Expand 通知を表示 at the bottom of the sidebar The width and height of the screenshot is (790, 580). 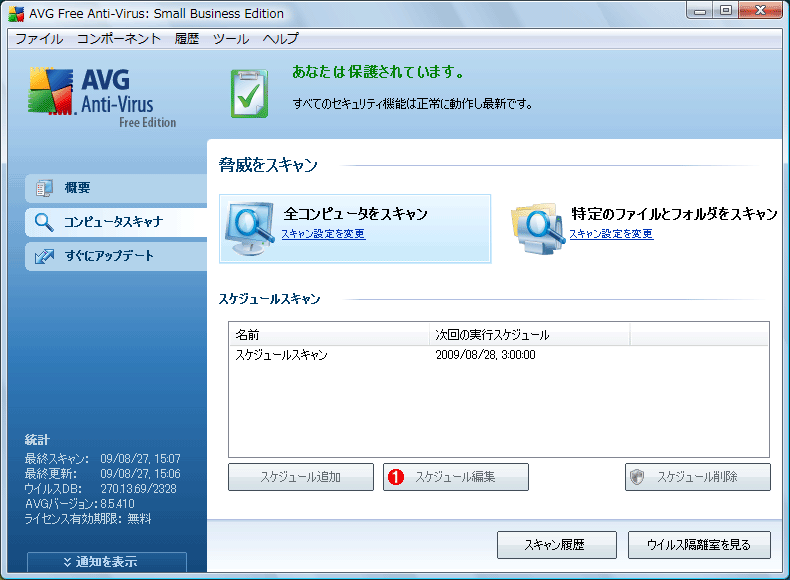(x=107, y=562)
